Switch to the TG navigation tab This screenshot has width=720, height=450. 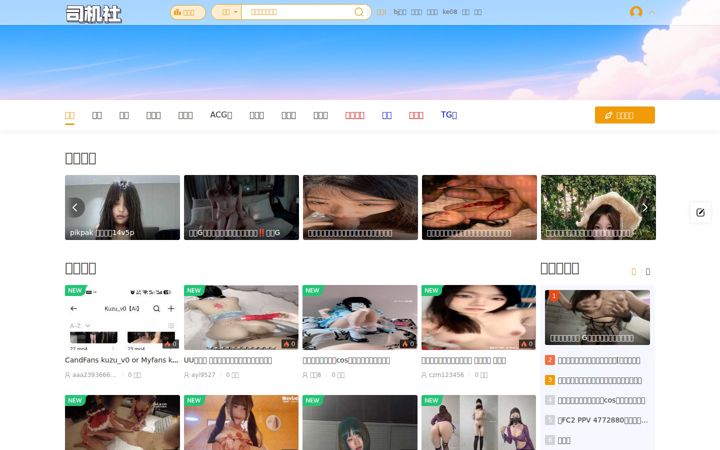pos(449,115)
